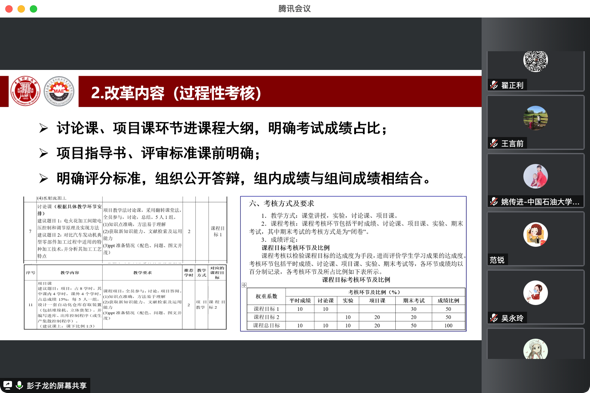Click the 考核方式及要求 document image
This screenshot has width=590, height=393.
point(353,264)
